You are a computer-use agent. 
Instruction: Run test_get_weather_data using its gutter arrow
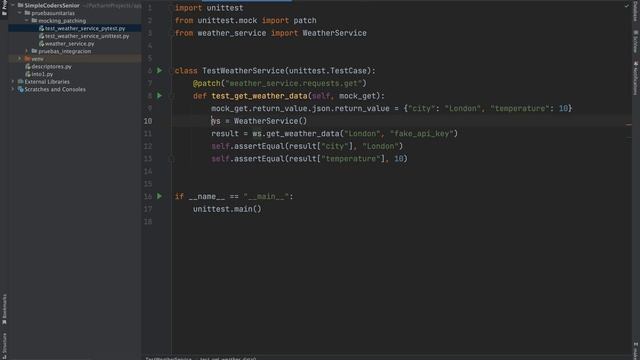tap(160, 96)
